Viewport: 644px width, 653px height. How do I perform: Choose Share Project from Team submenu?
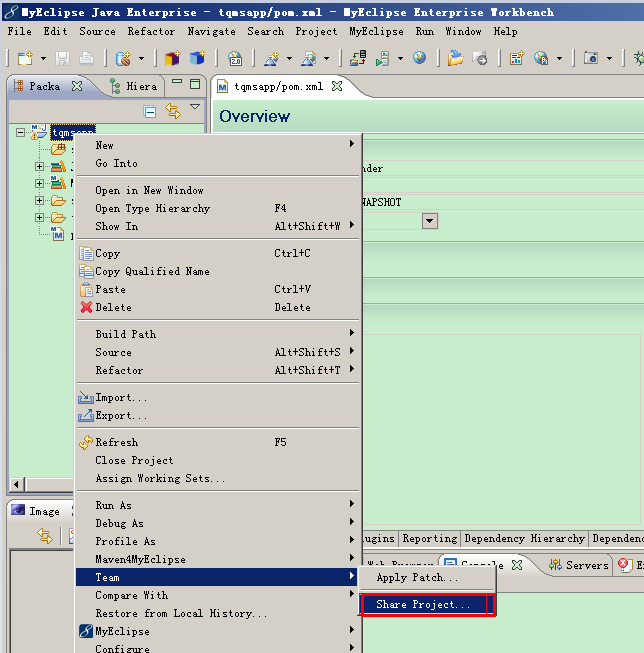(427, 605)
